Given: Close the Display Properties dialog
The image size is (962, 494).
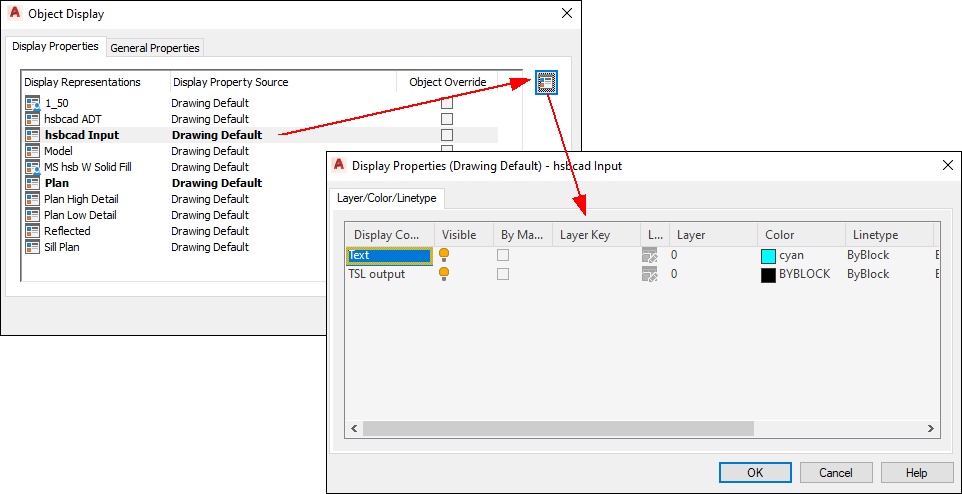Looking at the screenshot, I should tap(947, 165).
